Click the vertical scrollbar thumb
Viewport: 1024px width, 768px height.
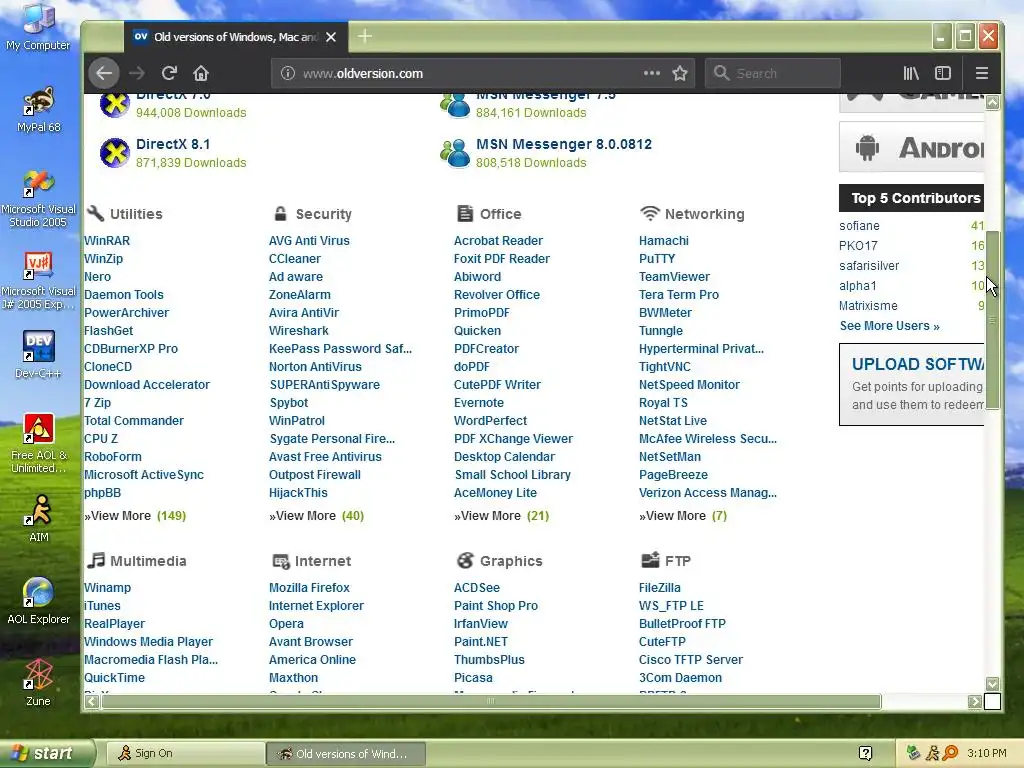(x=993, y=320)
